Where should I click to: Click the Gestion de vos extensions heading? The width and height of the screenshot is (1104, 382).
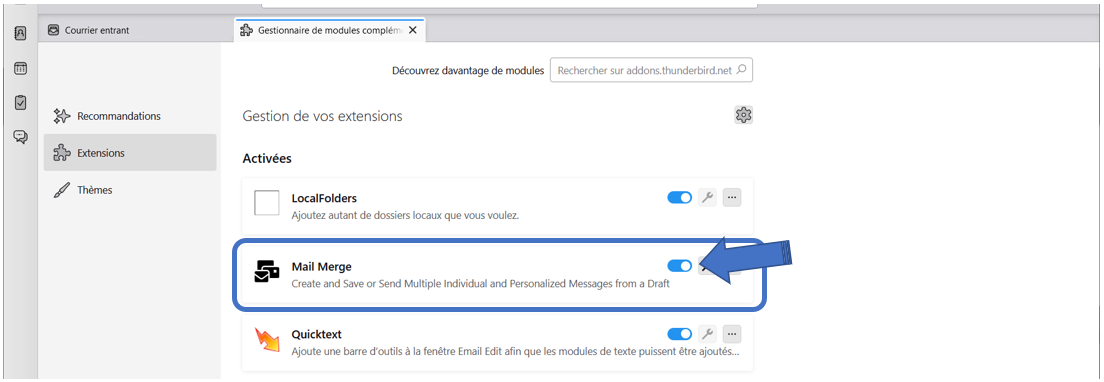(322, 116)
